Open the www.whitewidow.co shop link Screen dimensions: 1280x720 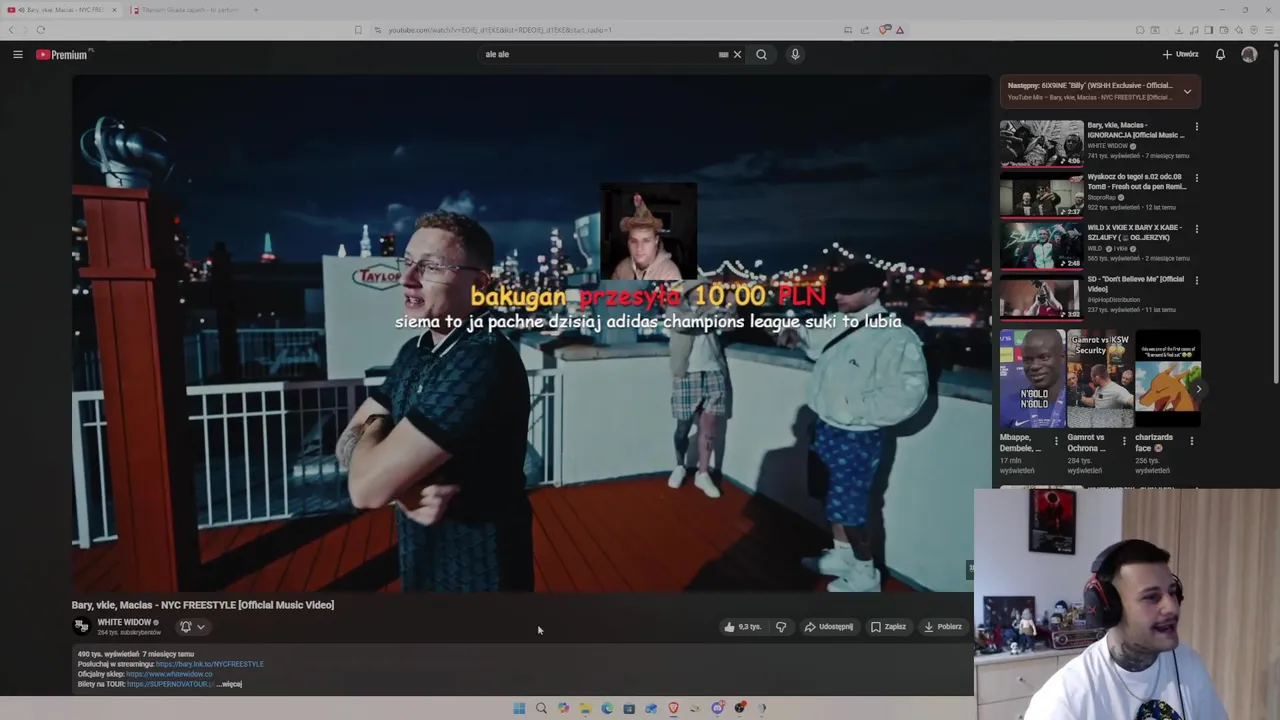pyautogui.click(x=169, y=674)
